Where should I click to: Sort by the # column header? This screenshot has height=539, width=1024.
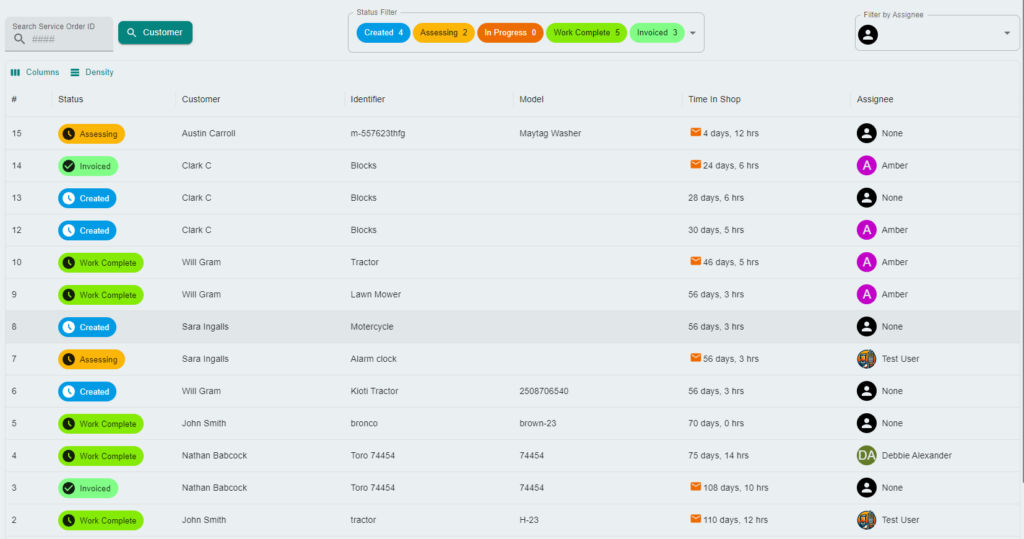click(x=14, y=99)
